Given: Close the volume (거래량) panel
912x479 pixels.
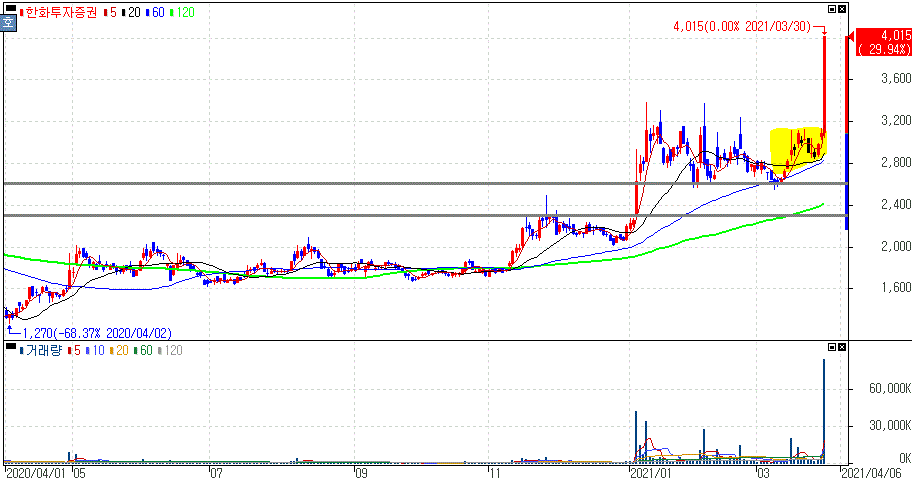Looking at the screenshot, I should pyautogui.click(x=842, y=347).
